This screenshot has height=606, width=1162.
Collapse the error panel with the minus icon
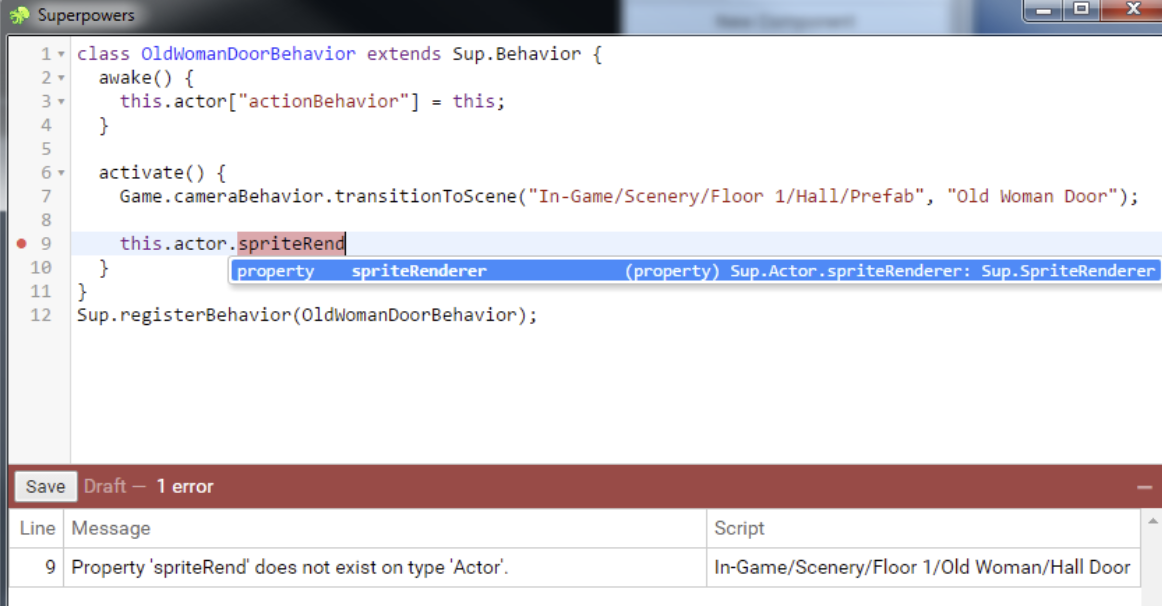[x=1144, y=487]
